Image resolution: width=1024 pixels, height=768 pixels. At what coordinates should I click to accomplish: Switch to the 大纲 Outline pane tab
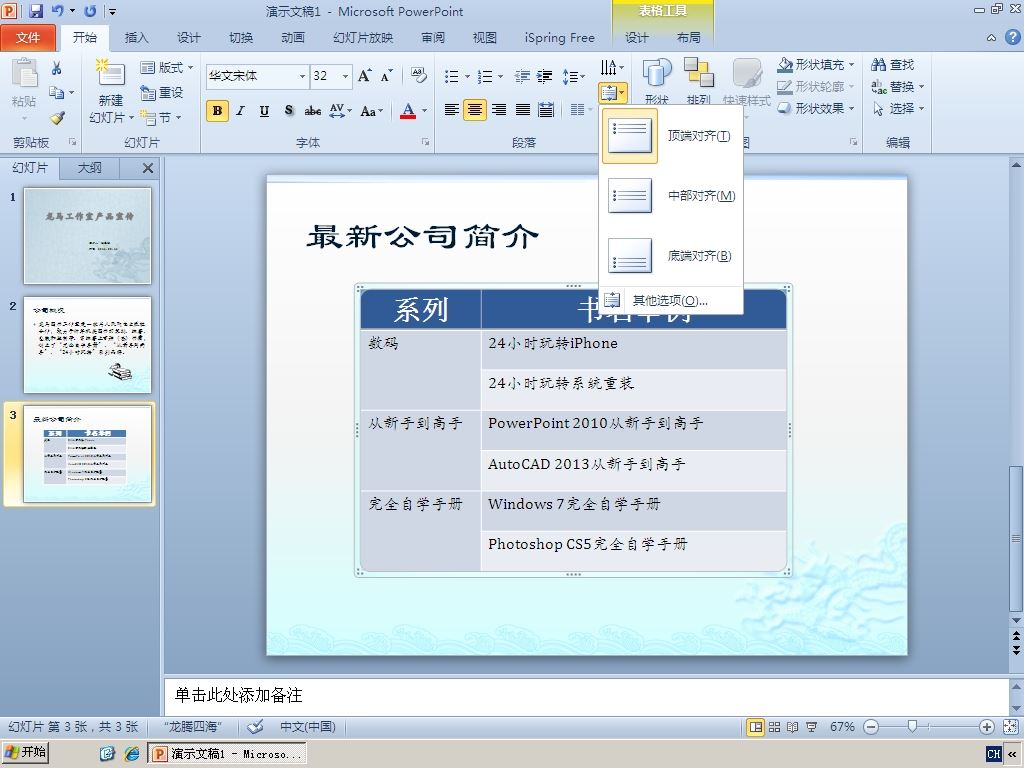coord(89,168)
